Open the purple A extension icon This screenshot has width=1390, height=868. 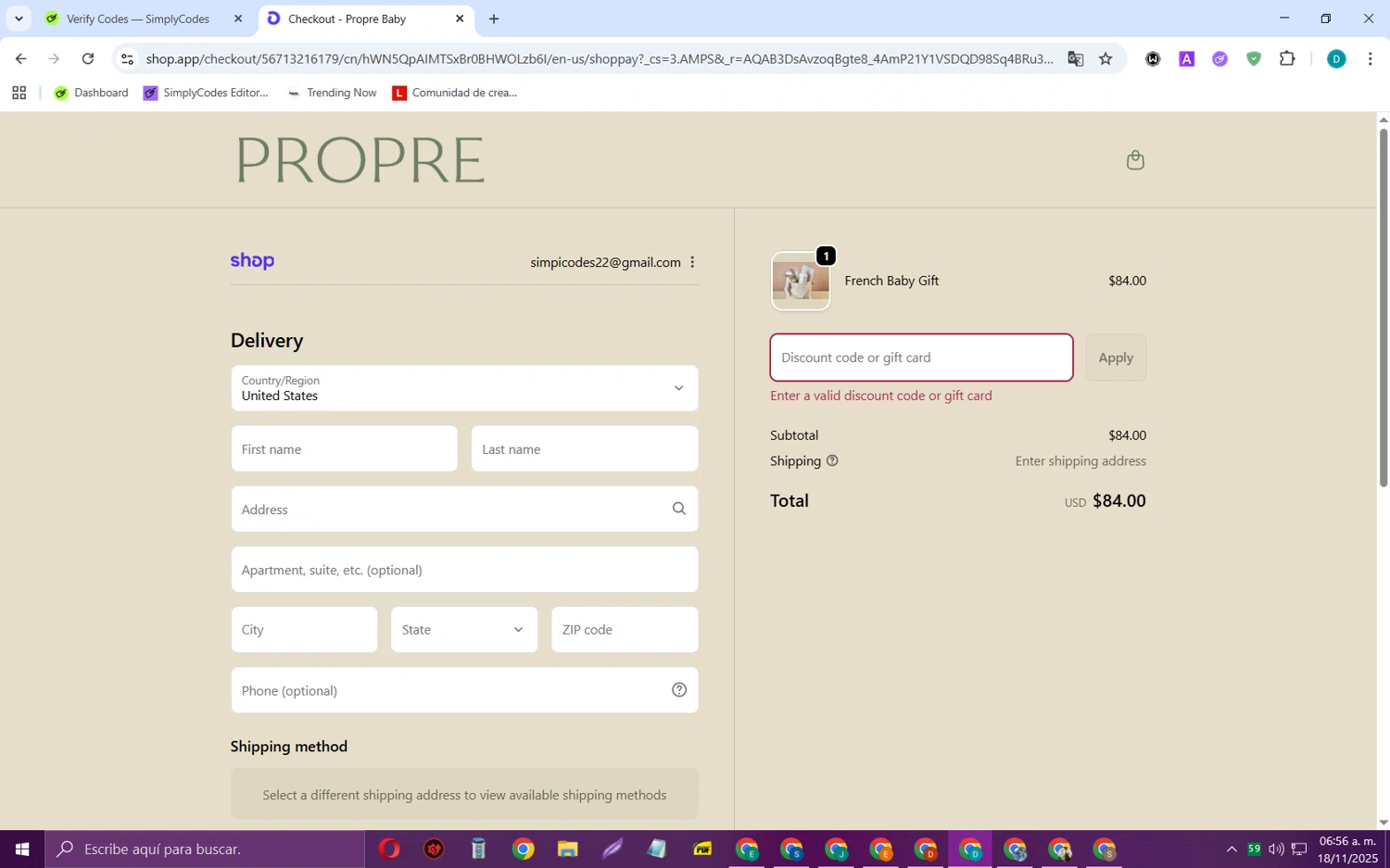pyautogui.click(x=1186, y=59)
